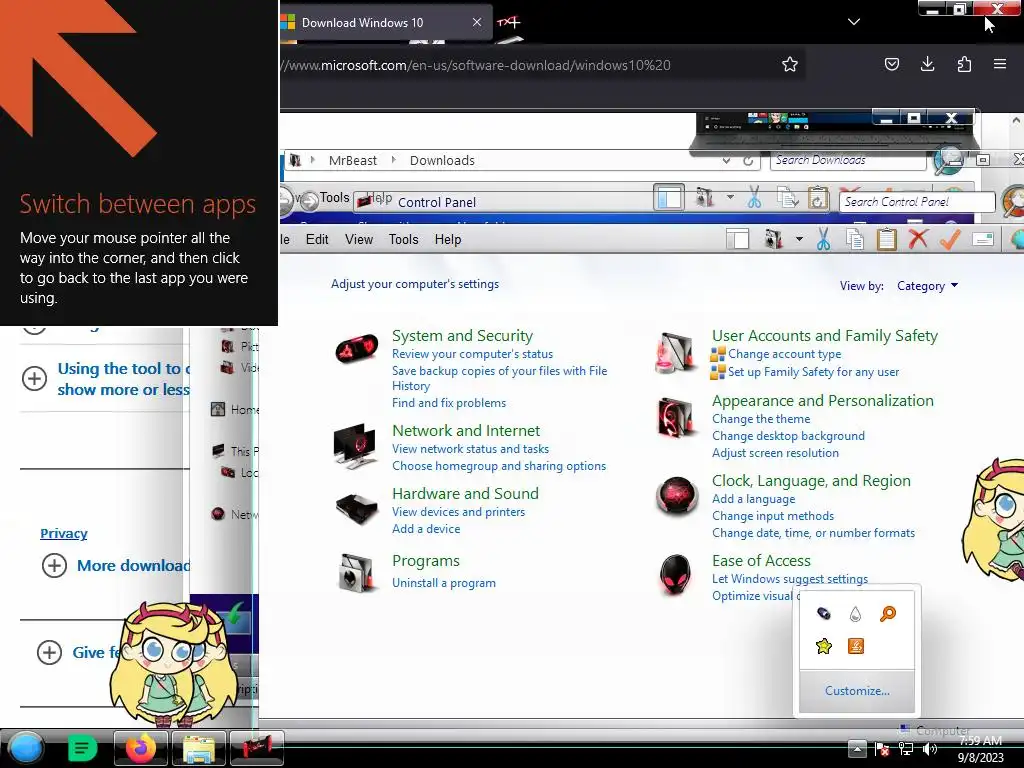Click the Find and fix problems link
Image resolution: width=1024 pixels, height=768 pixels.
click(x=449, y=403)
